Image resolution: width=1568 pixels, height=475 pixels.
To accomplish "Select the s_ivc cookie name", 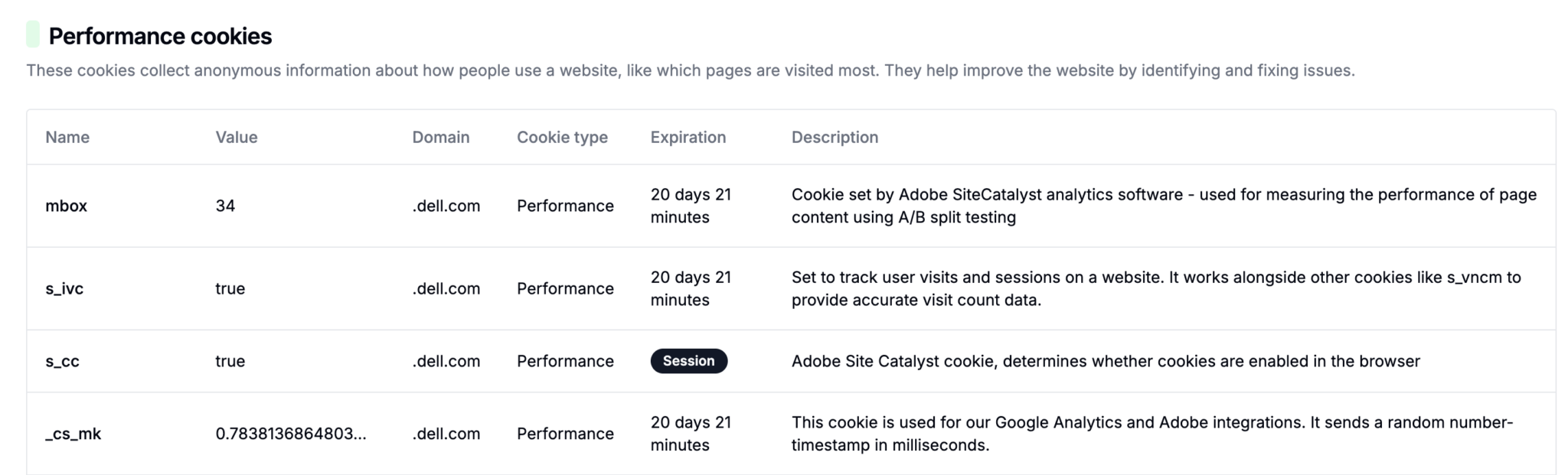I will [x=64, y=288].
